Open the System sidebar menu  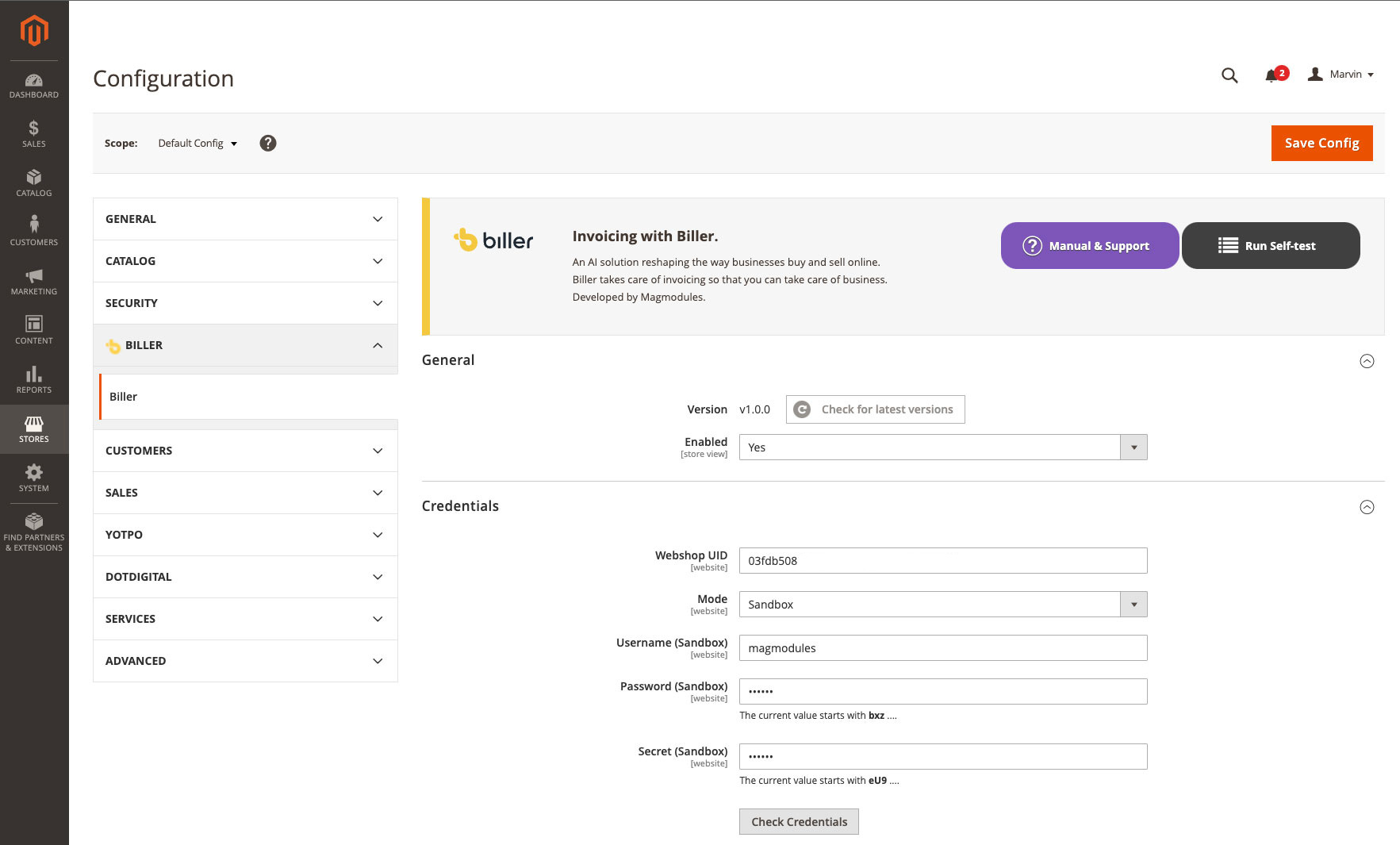pyautogui.click(x=34, y=478)
